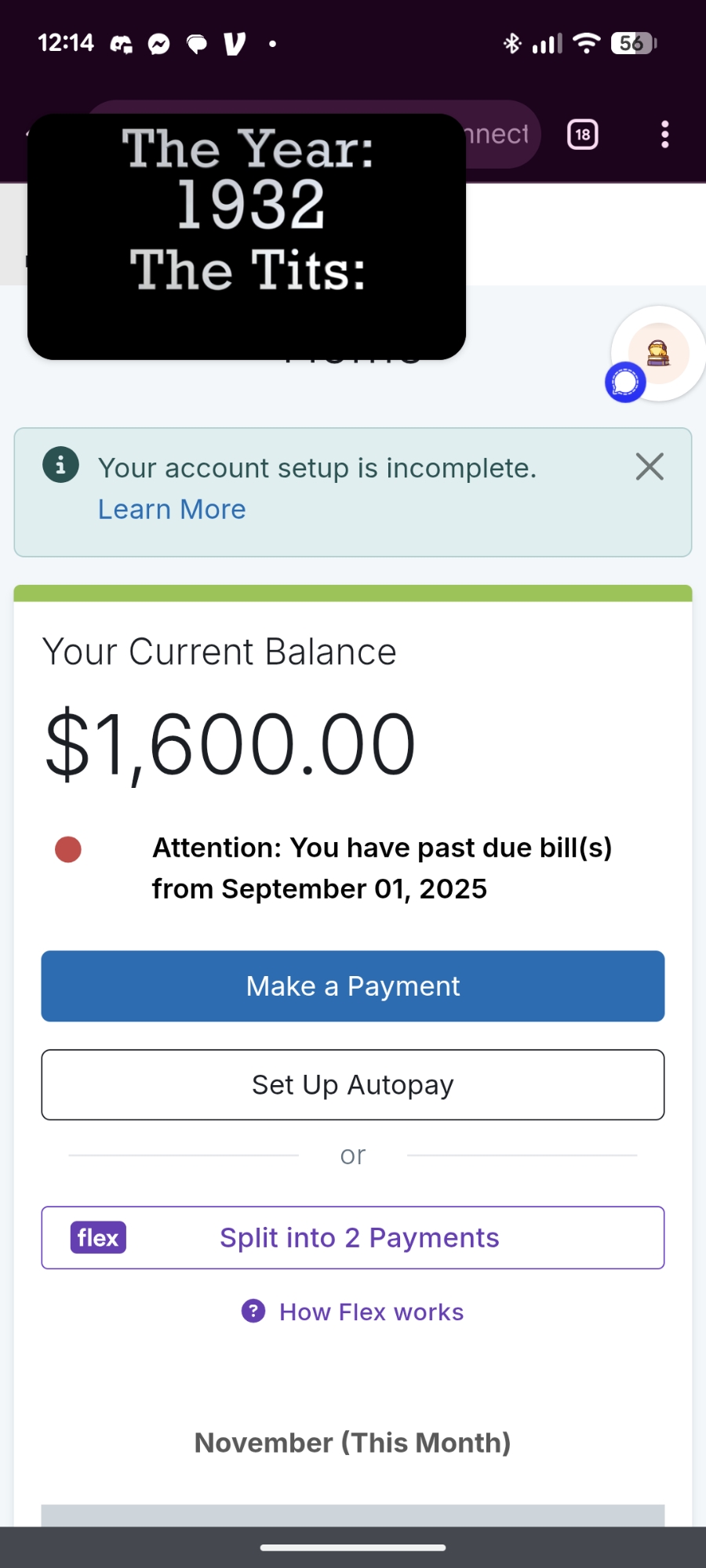The height and width of the screenshot is (1568, 706).
Task: Open How Flex works help link
Action: coord(371,1312)
